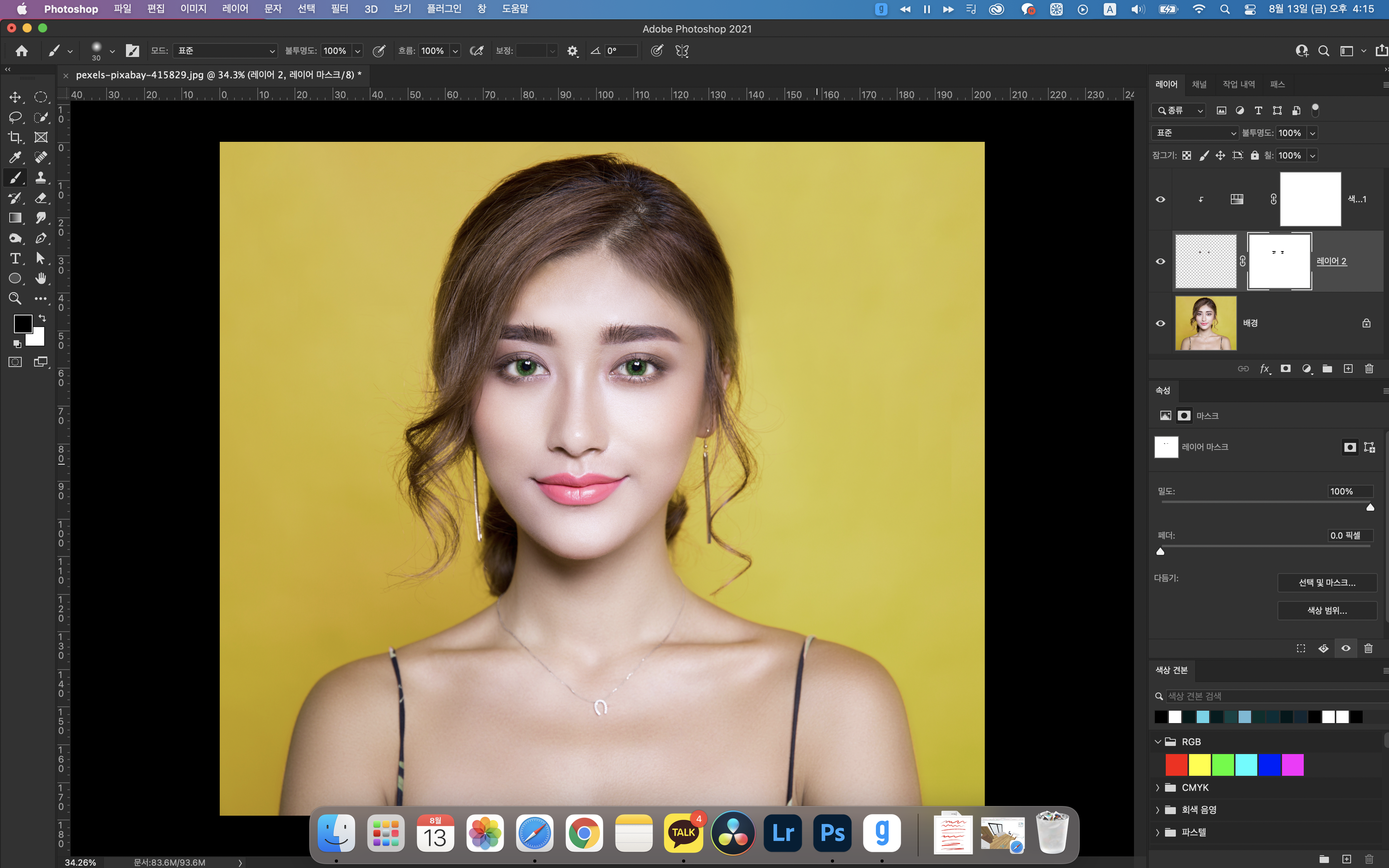Click the add layer style fx icon
1389x868 pixels.
(1265, 369)
